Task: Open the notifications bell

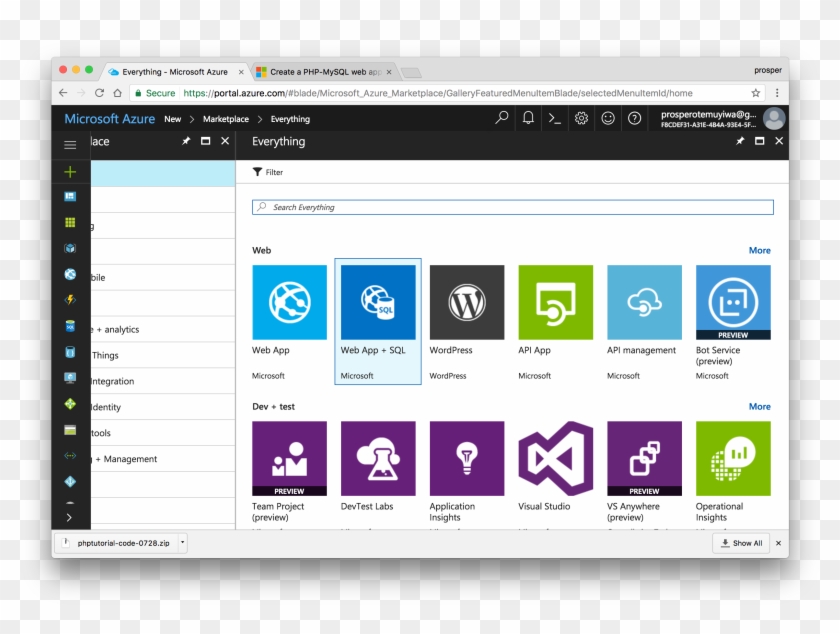Action: (527, 118)
